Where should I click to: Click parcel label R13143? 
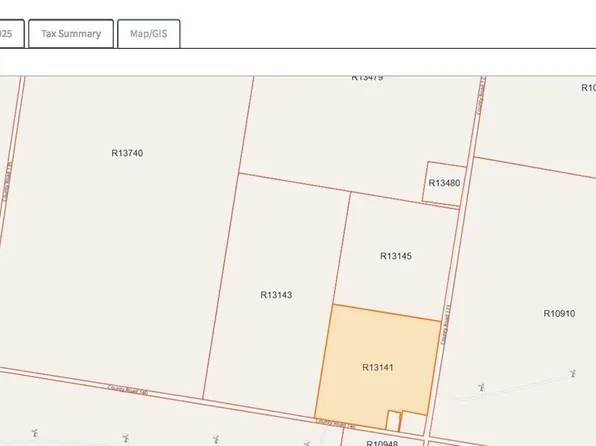[x=276, y=295]
